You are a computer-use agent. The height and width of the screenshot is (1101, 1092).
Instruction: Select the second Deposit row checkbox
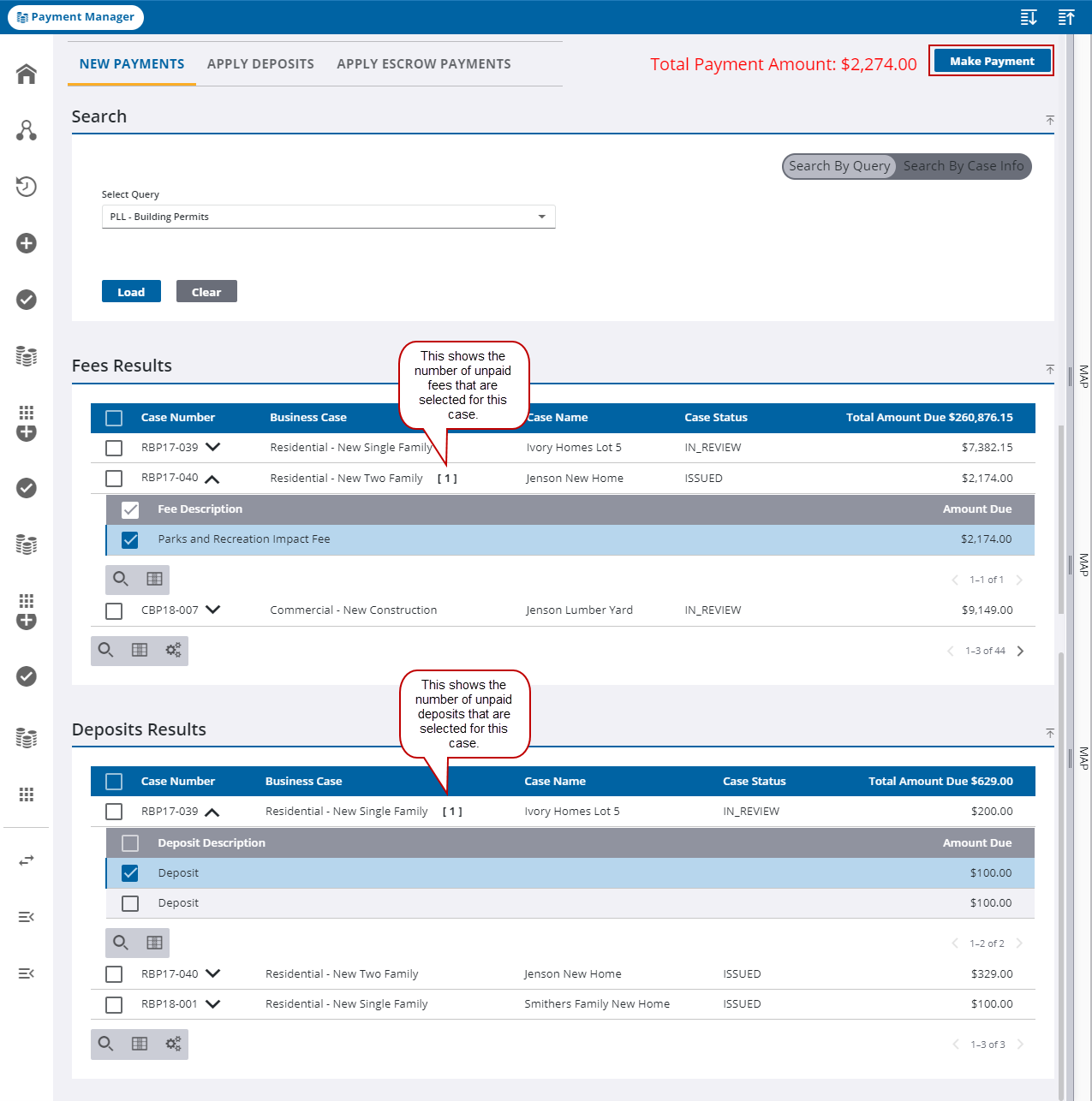click(129, 903)
